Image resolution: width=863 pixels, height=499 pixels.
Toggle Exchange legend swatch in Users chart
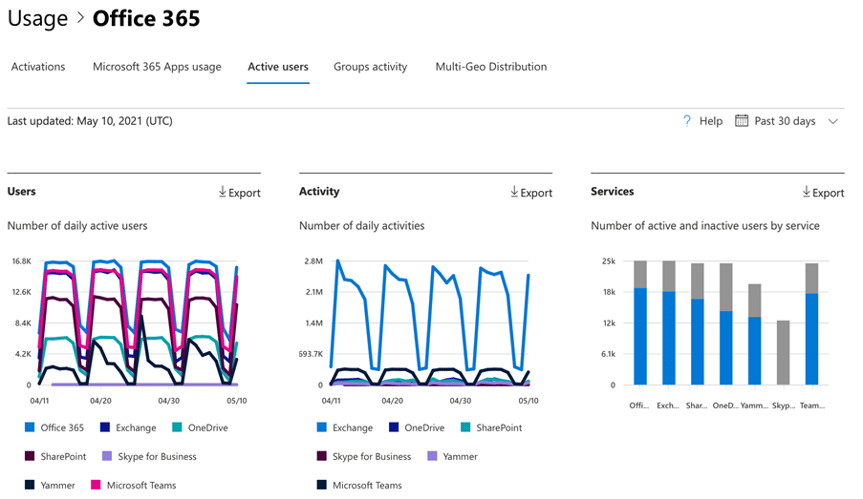105,427
